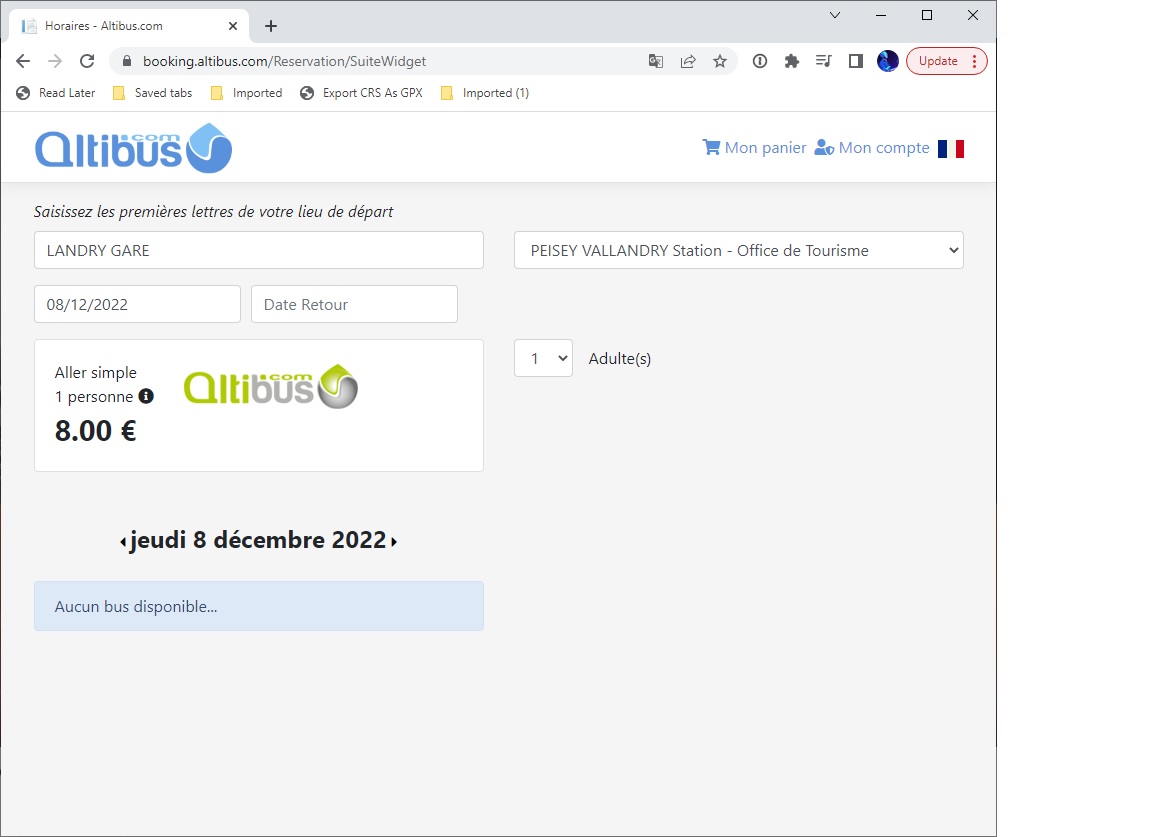The height and width of the screenshot is (837, 1152).
Task: Expand the PEISEY VALLANDRY destination dropdown
Action: 738,251
